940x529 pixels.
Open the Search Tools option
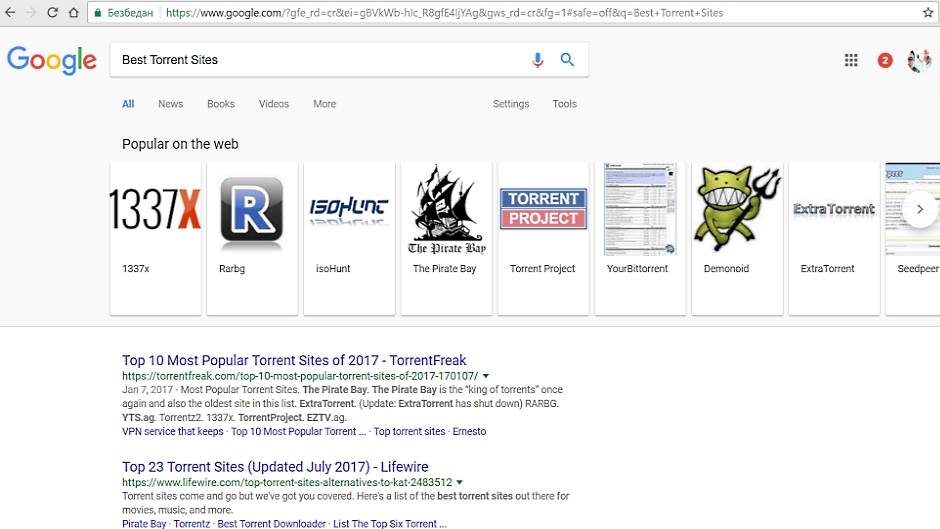tap(564, 104)
